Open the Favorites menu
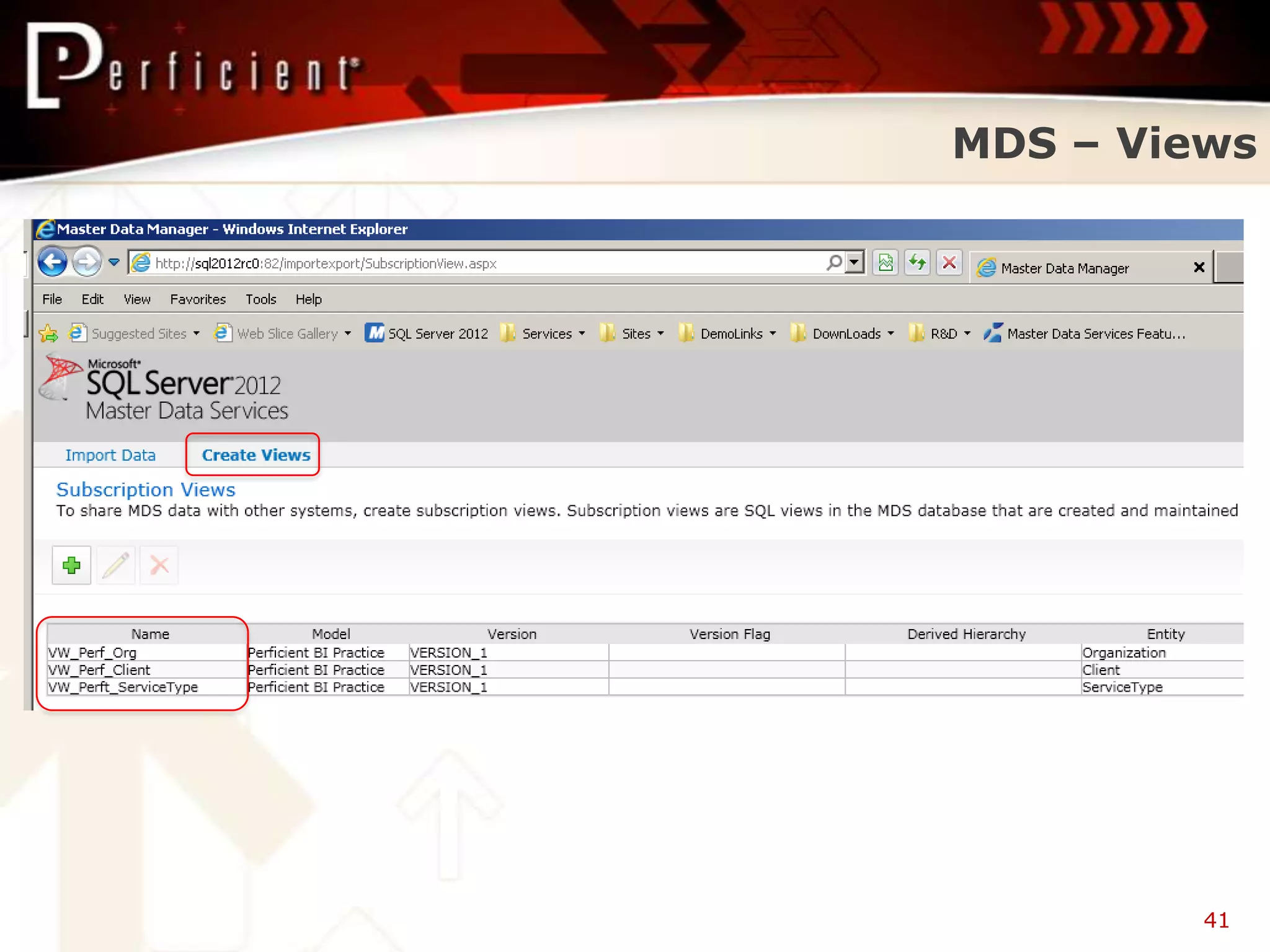1270x952 pixels. [x=198, y=299]
